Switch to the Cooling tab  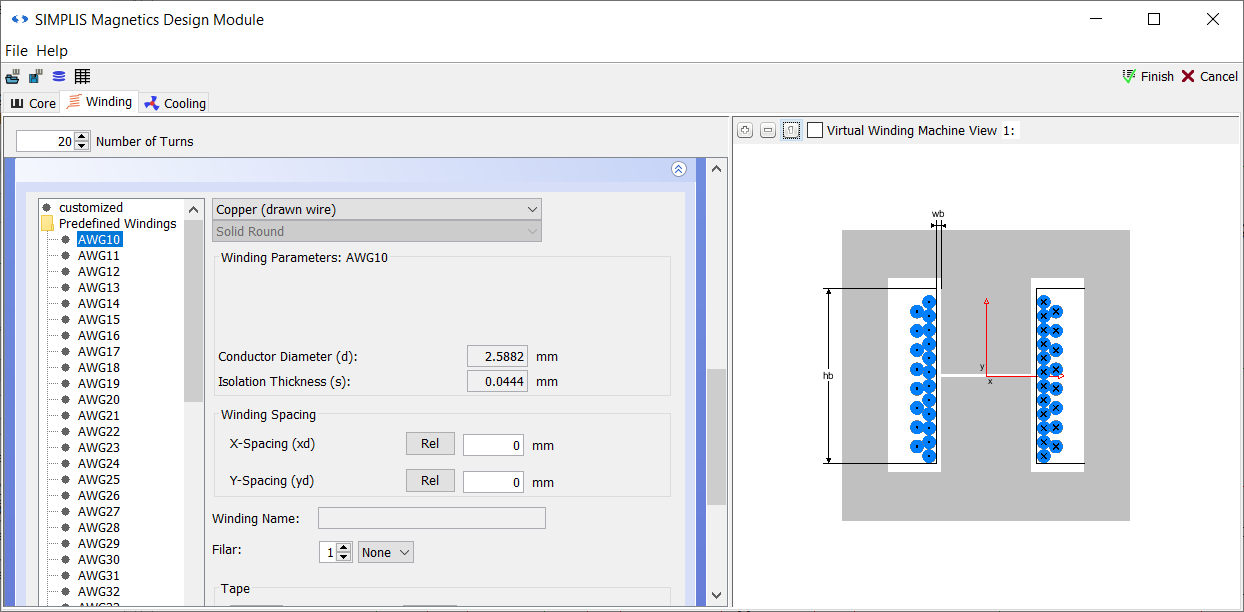coord(175,103)
